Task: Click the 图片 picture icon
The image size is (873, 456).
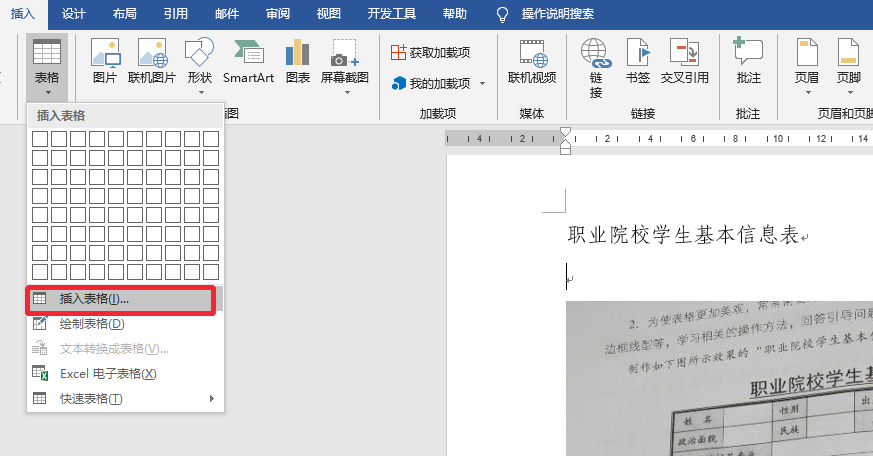Action: coord(105,52)
